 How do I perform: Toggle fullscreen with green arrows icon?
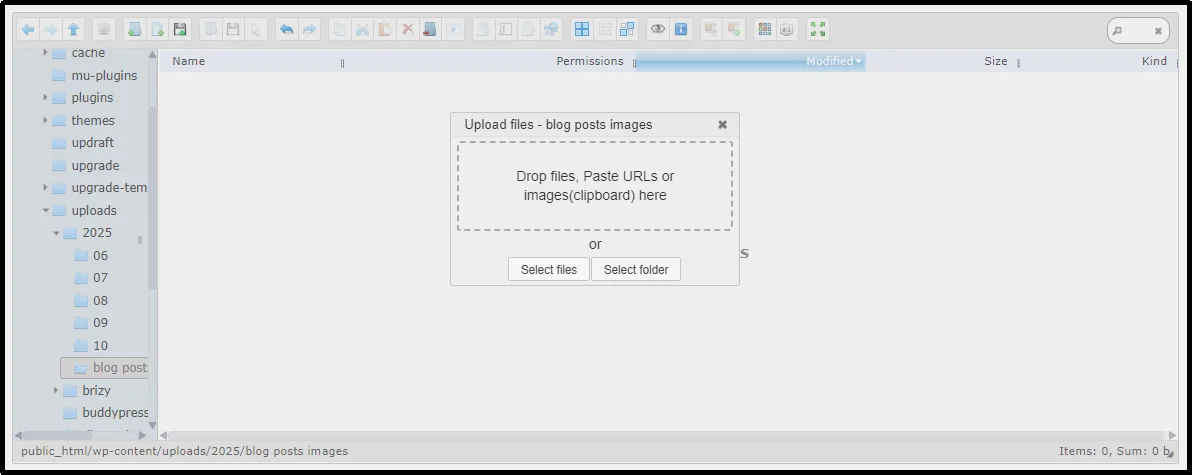(x=818, y=30)
